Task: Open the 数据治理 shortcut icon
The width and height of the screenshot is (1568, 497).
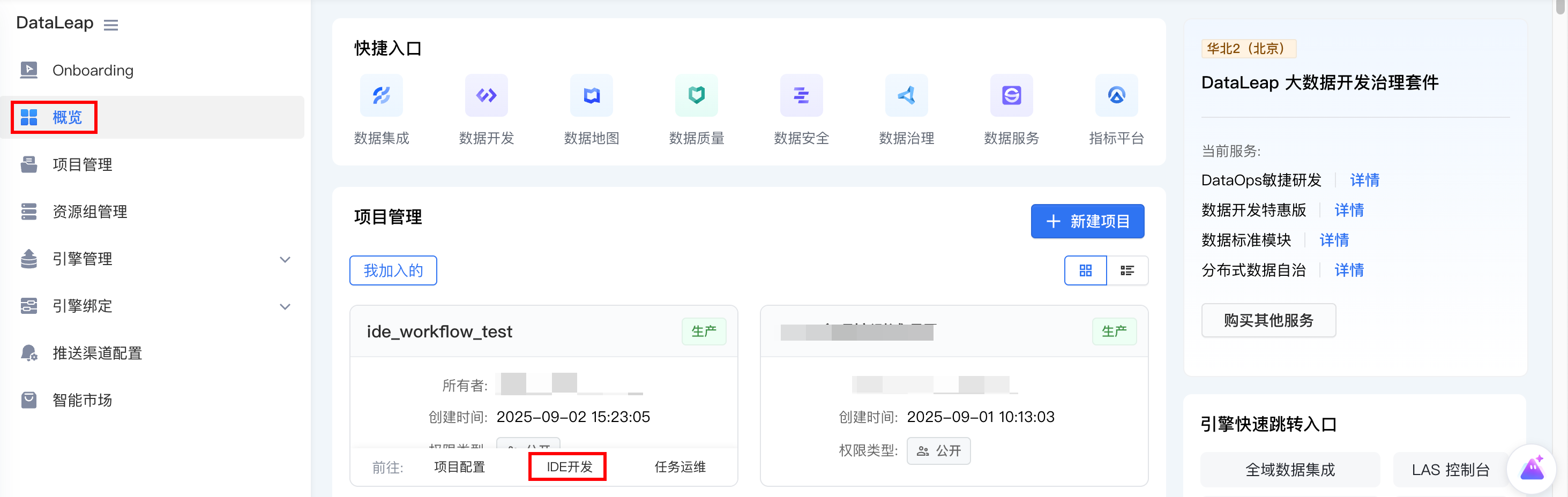Action: click(906, 95)
